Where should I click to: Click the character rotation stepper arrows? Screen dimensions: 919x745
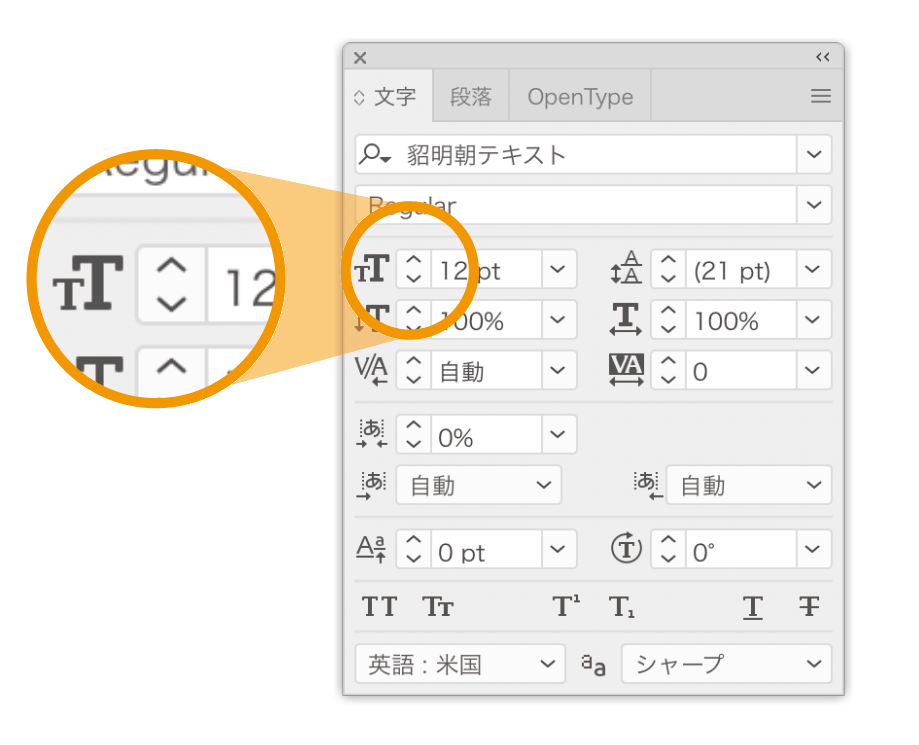click(668, 549)
